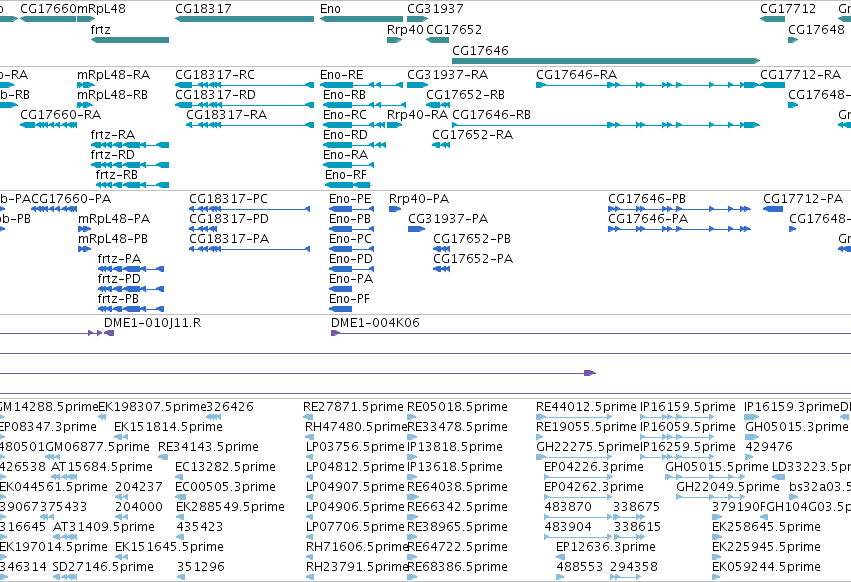The width and height of the screenshot is (851, 582).
Task: Select the EK151814.5prime EST label
Action: [x=168, y=427]
